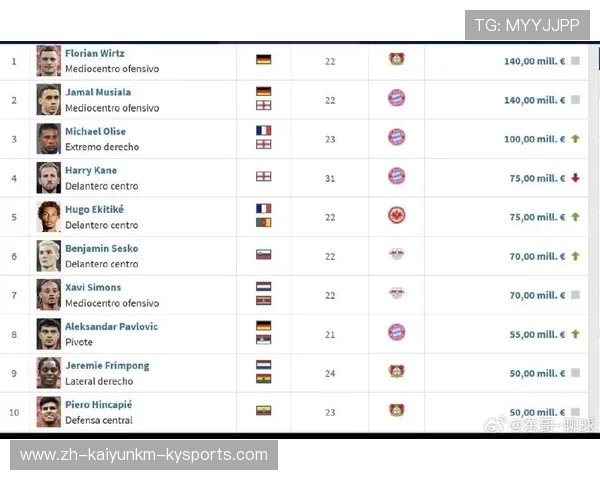Open Florian Wirtz's player profile link

(x=95, y=53)
